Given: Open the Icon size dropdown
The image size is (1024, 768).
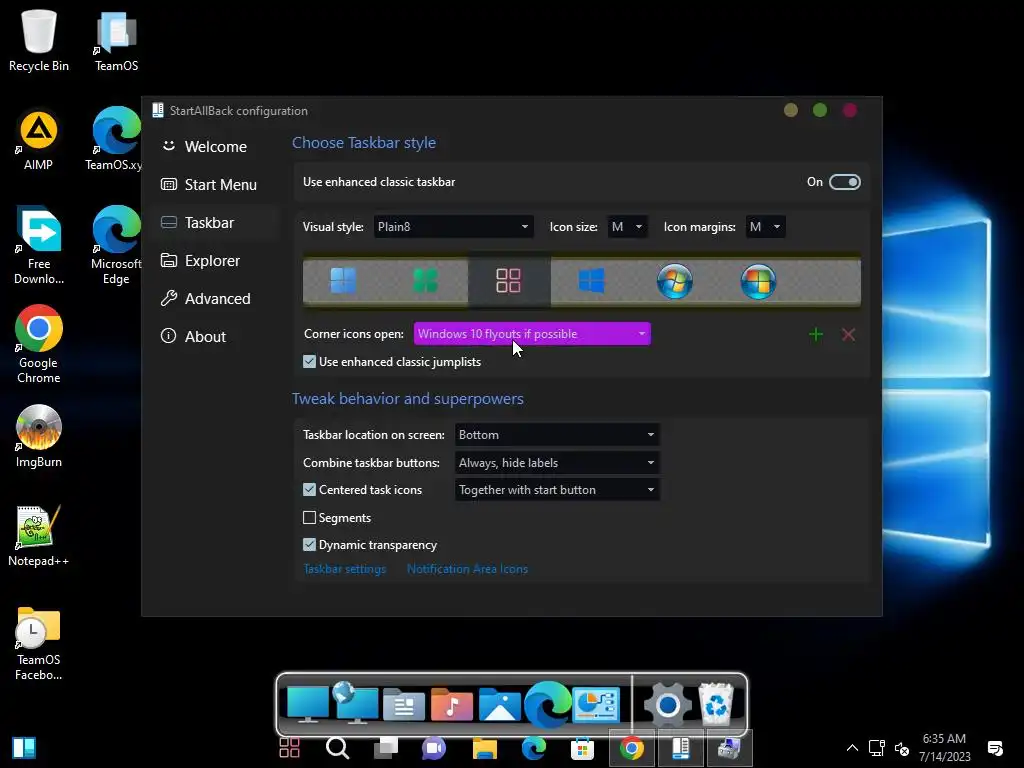Looking at the screenshot, I should click(x=627, y=227).
